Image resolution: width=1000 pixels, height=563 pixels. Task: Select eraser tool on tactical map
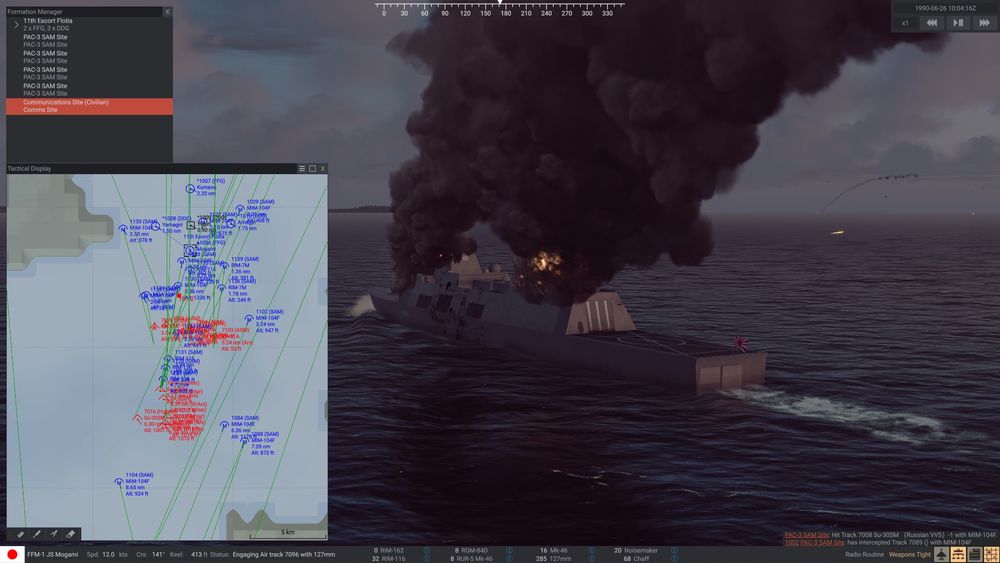(x=71, y=534)
